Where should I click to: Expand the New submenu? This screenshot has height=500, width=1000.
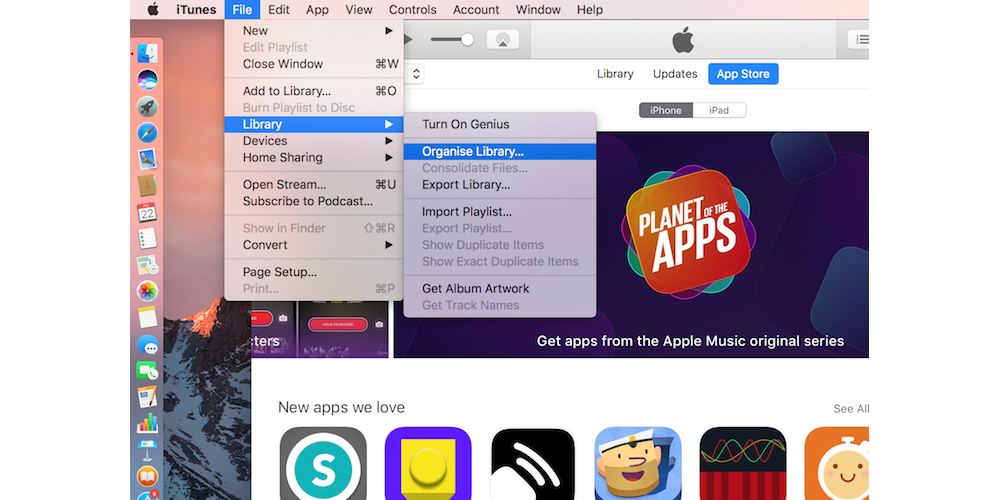[x=314, y=31]
